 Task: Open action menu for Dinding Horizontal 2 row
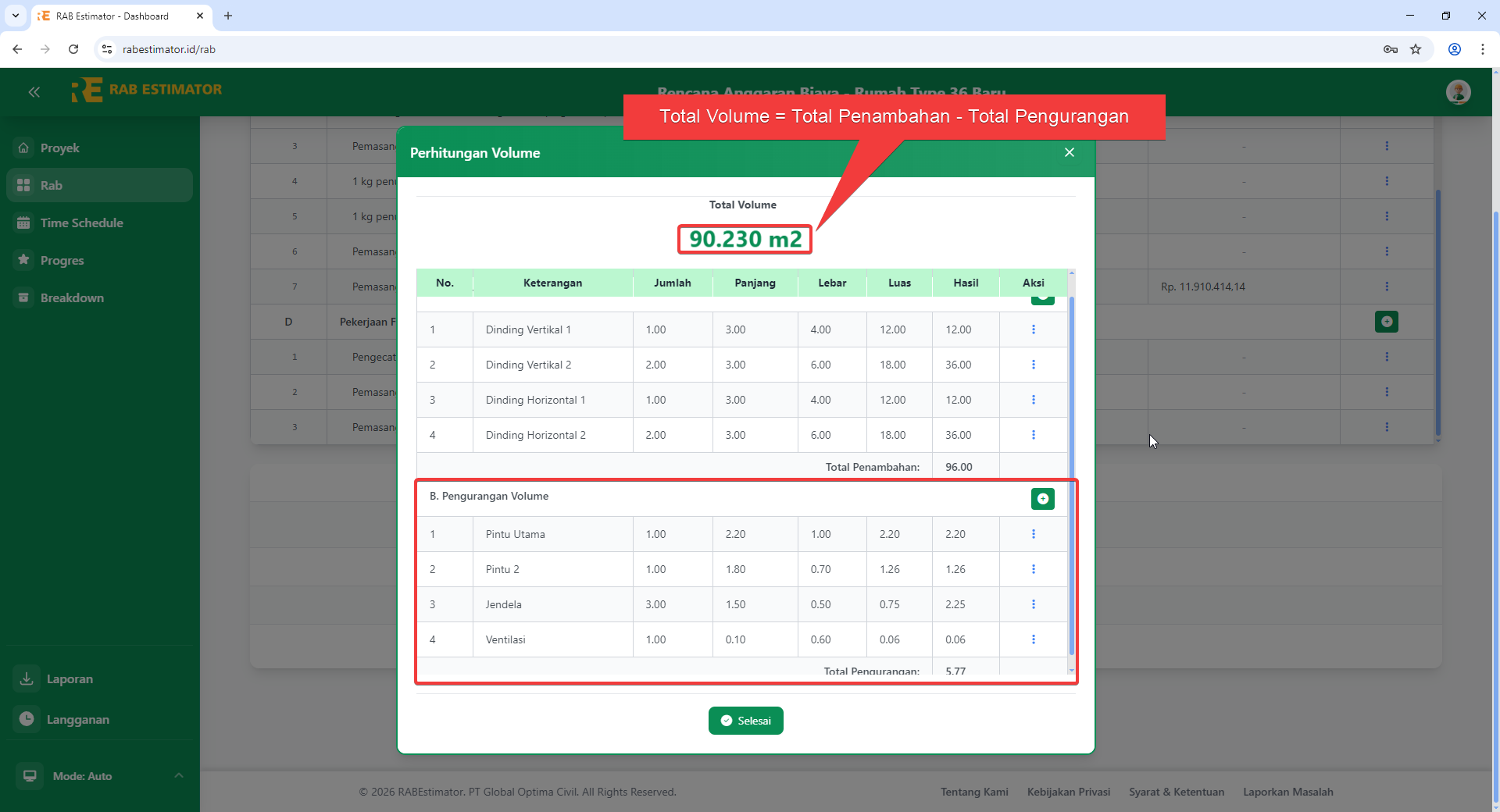[1033, 435]
